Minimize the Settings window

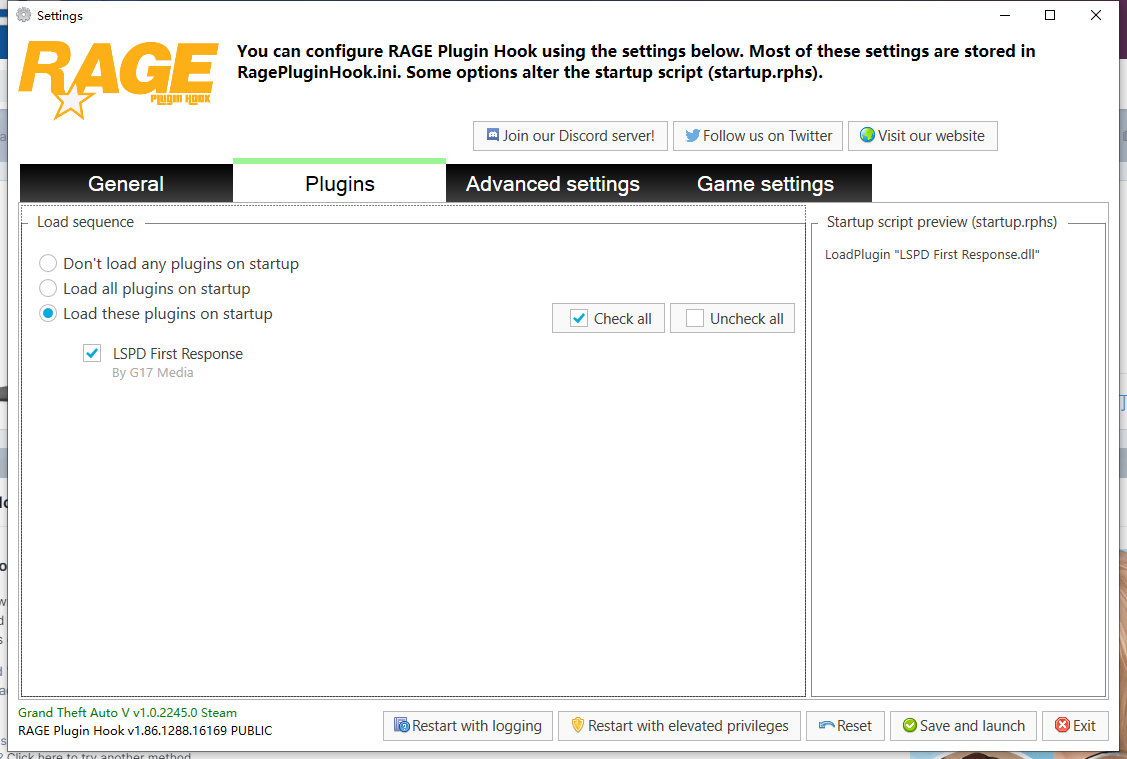(1005, 15)
